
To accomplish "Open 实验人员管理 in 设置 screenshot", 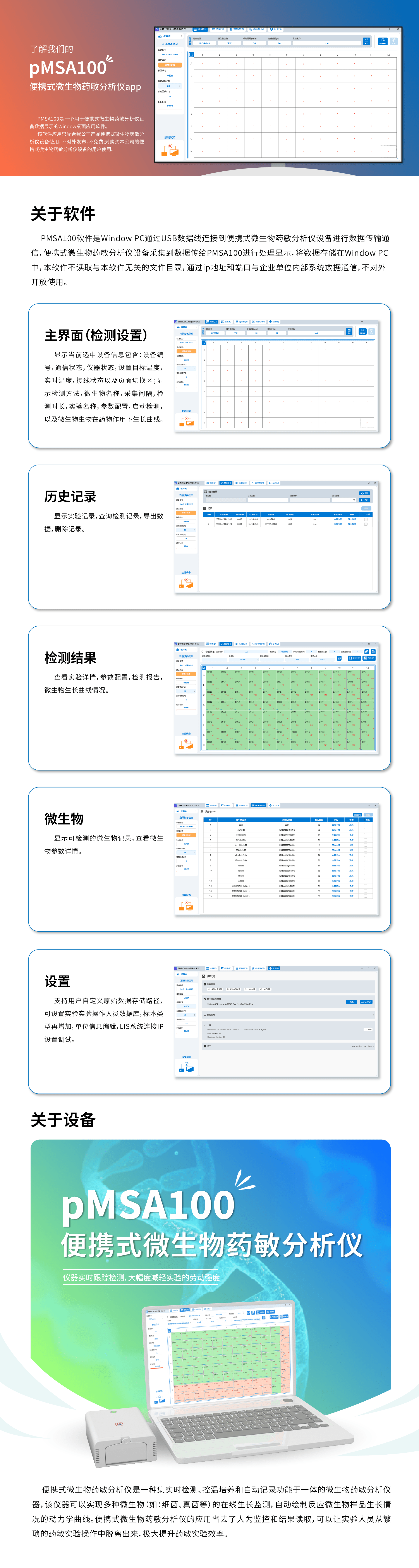I will (x=215, y=989).
